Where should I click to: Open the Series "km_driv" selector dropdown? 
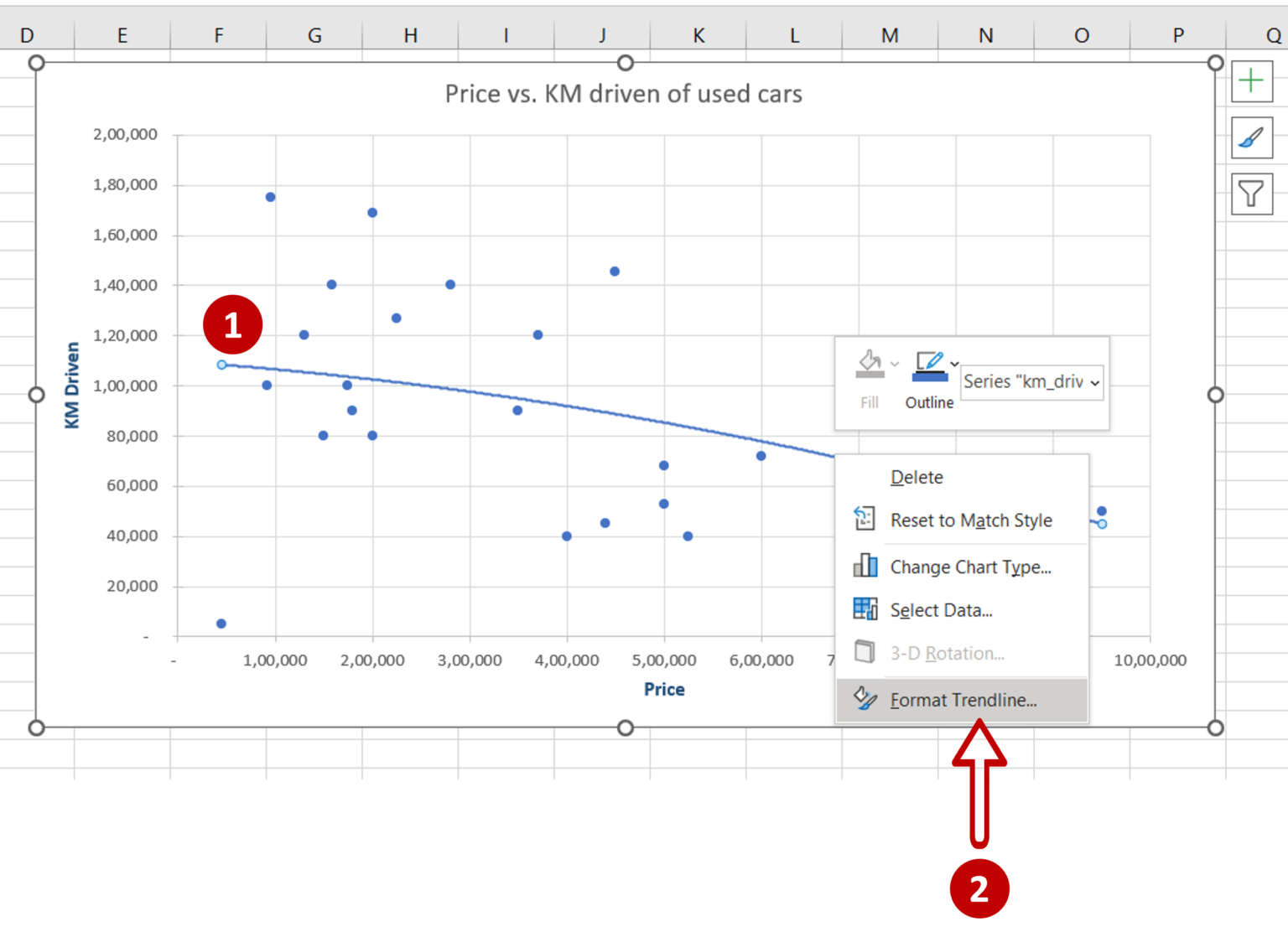[x=1094, y=382]
